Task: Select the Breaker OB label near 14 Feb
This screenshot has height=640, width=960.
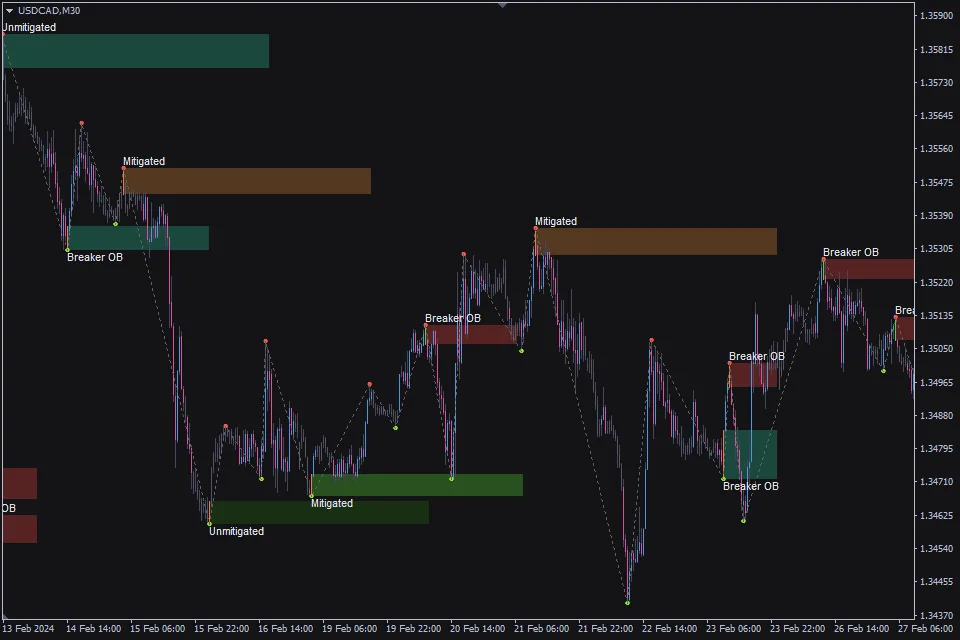Action: tap(95, 257)
